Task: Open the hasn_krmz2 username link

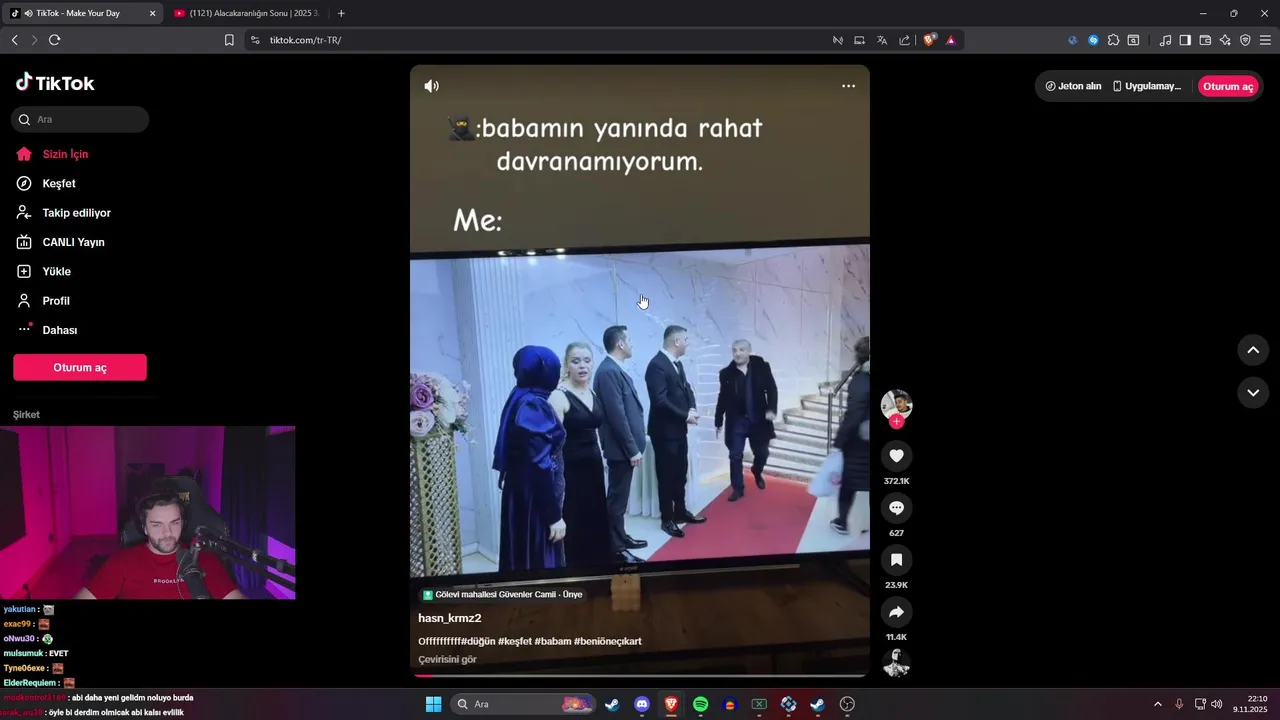Action: [x=449, y=618]
